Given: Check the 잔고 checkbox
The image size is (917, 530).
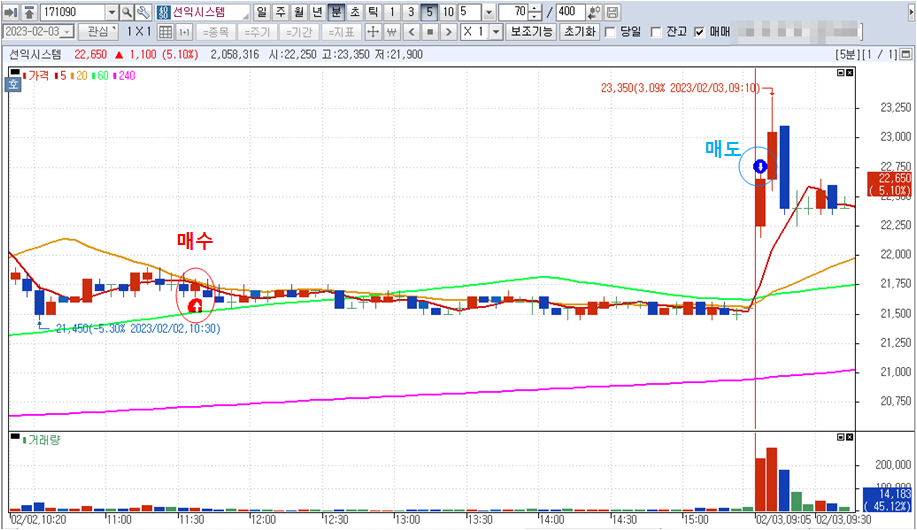Looking at the screenshot, I should 656,32.
